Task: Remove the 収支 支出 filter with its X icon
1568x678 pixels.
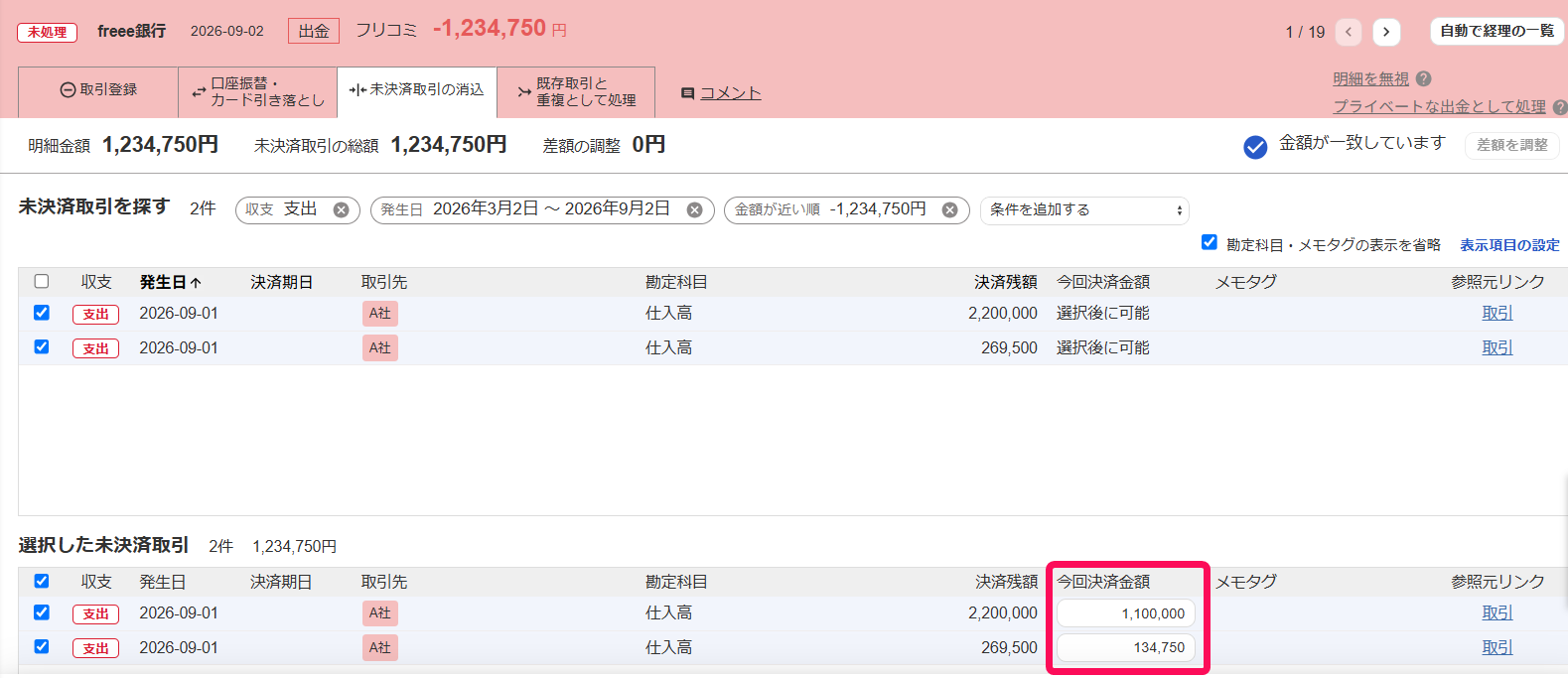Action: coord(341,209)
